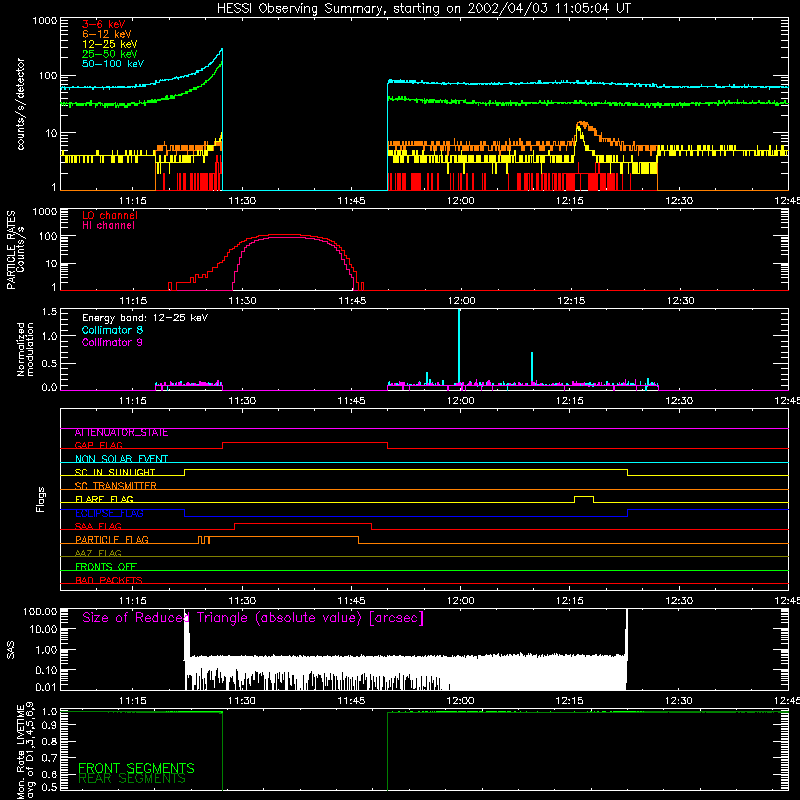The width and height of the screenshot is (800, 800).
Task: Click the SAA_FLAG label
Action: pos(98,526)
